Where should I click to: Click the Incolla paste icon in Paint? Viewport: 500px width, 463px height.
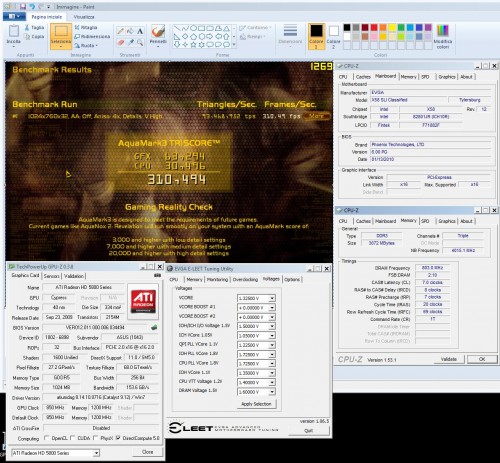[x=14, y=31]
